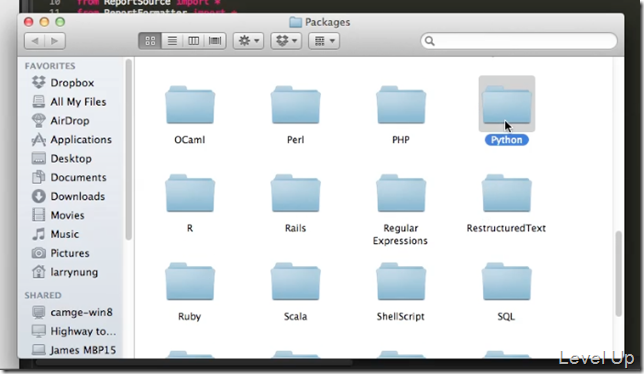Select the Regular Expressions folder
644x374 pixels.
pyautogui.click(x=401, y=193)
